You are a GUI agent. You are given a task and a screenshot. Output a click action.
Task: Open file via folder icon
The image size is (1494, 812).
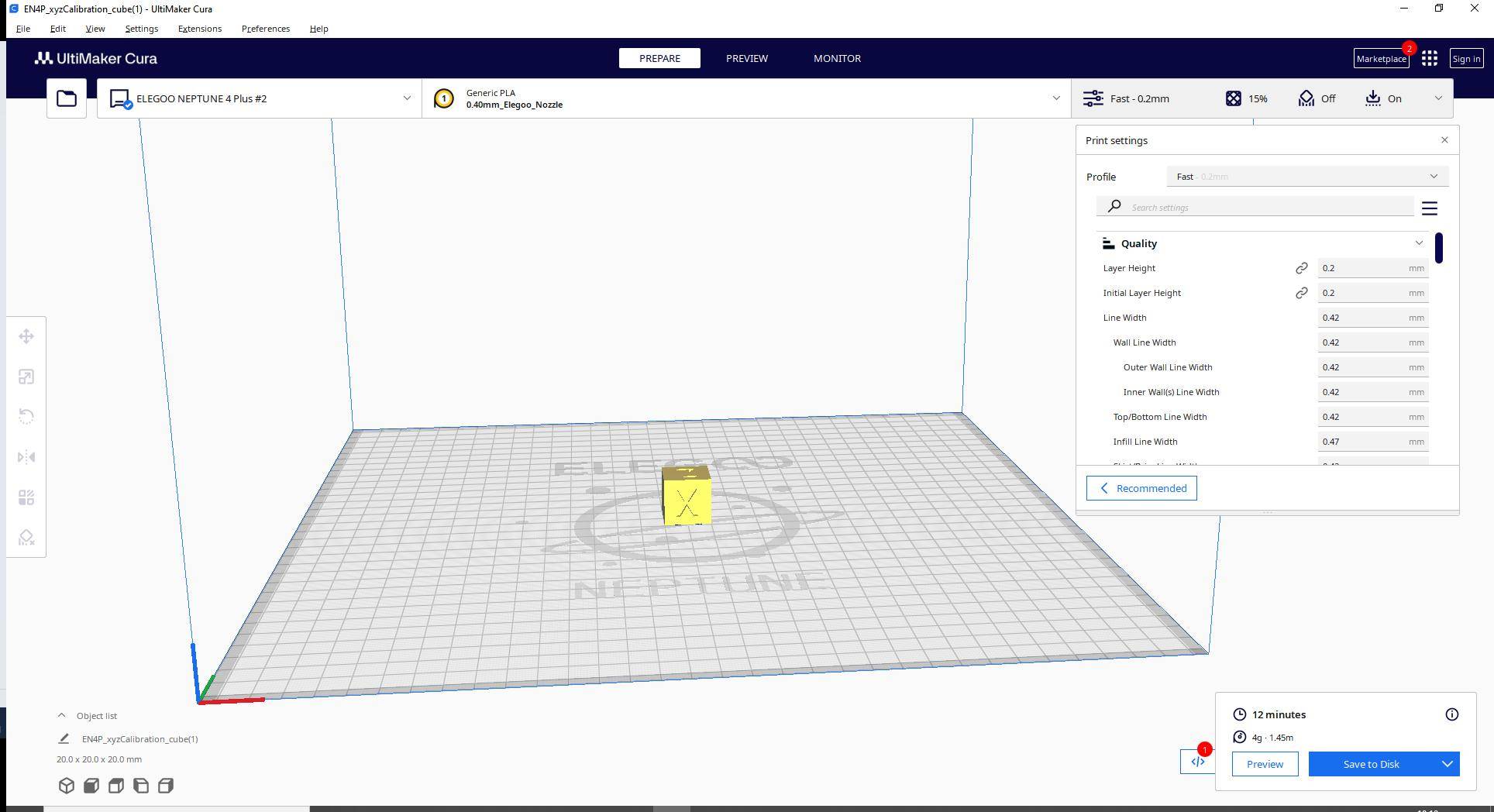click(x=67, y=98)
